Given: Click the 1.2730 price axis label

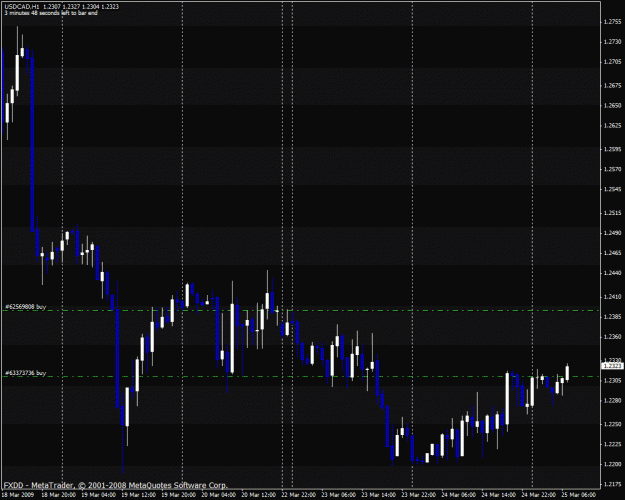Looking at the screenshot, I should pyautogui.click(x=612, y=41).
